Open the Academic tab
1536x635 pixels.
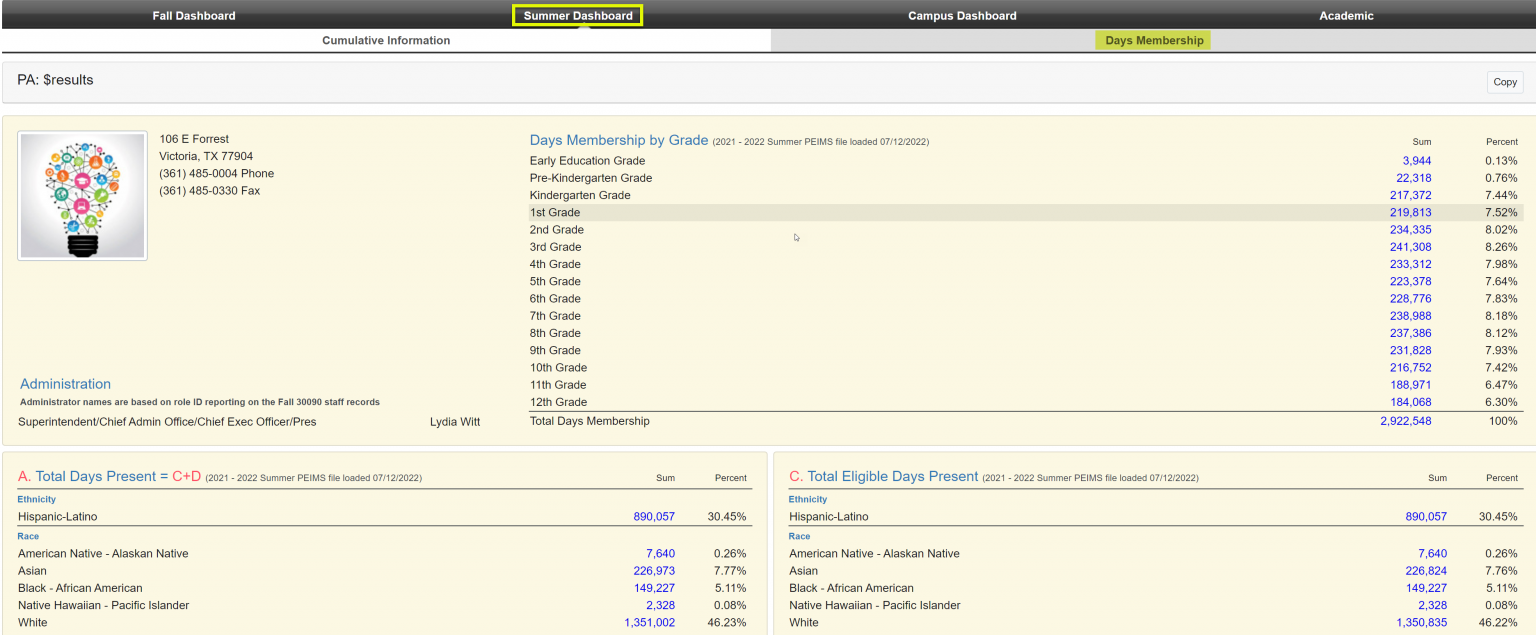tap(1345, 15)
